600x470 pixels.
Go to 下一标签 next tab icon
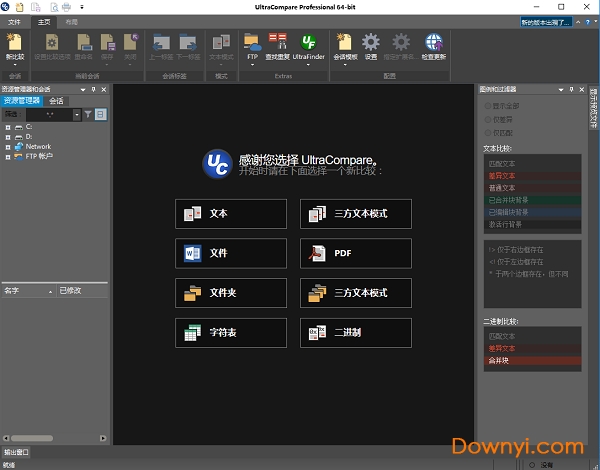(x=188, y=42)
